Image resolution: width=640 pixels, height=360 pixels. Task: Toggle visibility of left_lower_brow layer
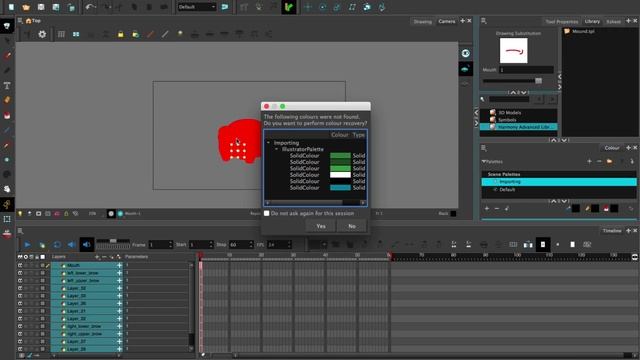pyautogui.click(x=20, y=273)
